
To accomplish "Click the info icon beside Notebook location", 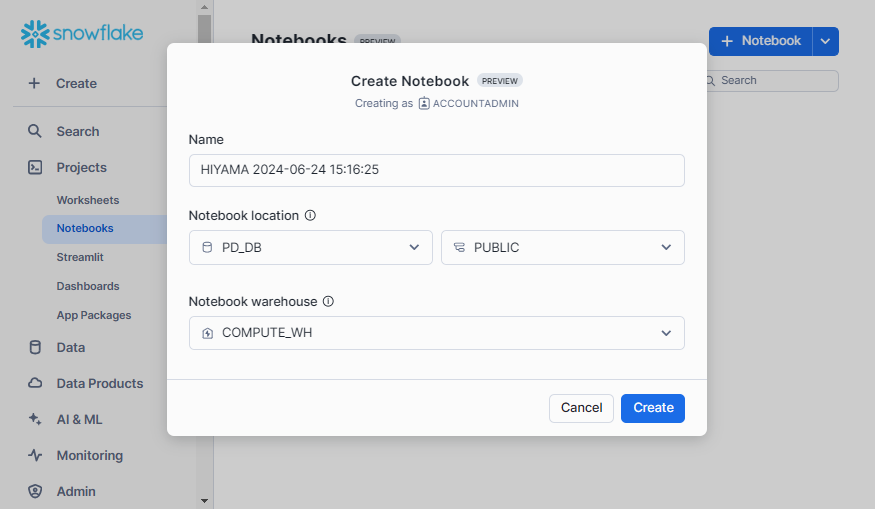I will click(x=310, y=215).
